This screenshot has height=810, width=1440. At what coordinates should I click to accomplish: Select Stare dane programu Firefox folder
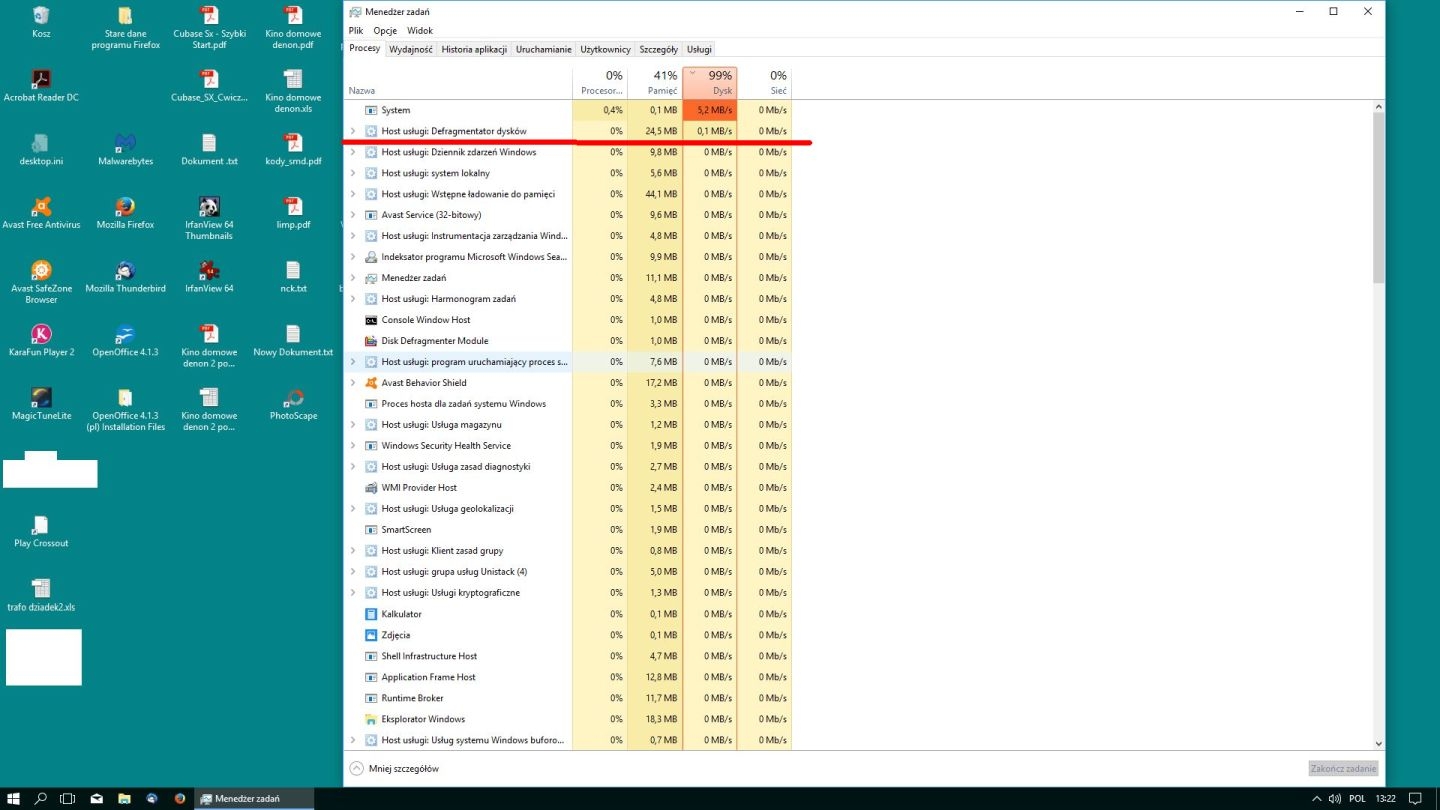(125, 27)
